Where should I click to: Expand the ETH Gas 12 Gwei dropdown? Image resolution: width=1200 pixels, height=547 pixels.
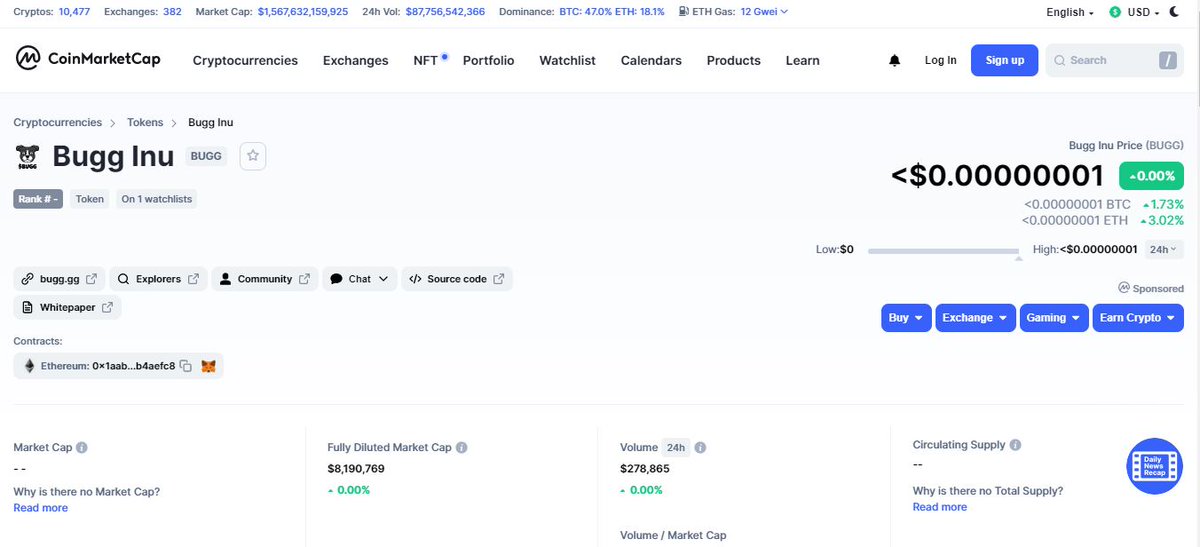pos(764,12)
